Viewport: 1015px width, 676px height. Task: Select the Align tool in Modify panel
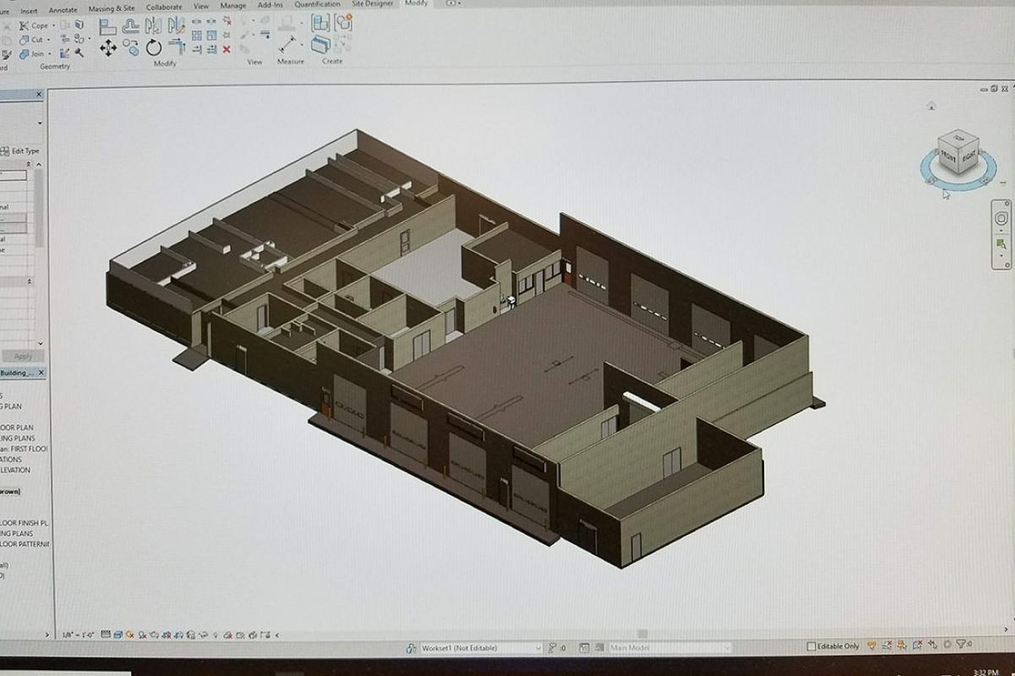tap(107, 27)
